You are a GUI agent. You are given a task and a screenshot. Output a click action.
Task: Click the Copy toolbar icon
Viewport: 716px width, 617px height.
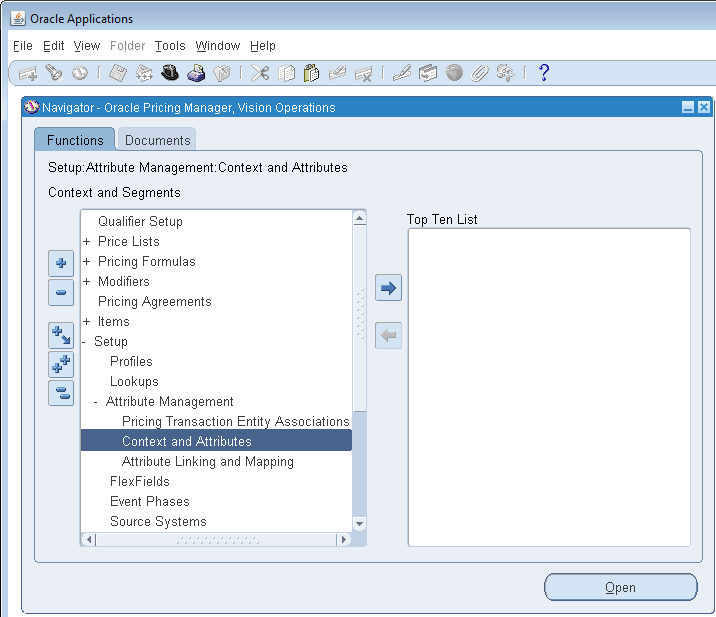[286, 73]
